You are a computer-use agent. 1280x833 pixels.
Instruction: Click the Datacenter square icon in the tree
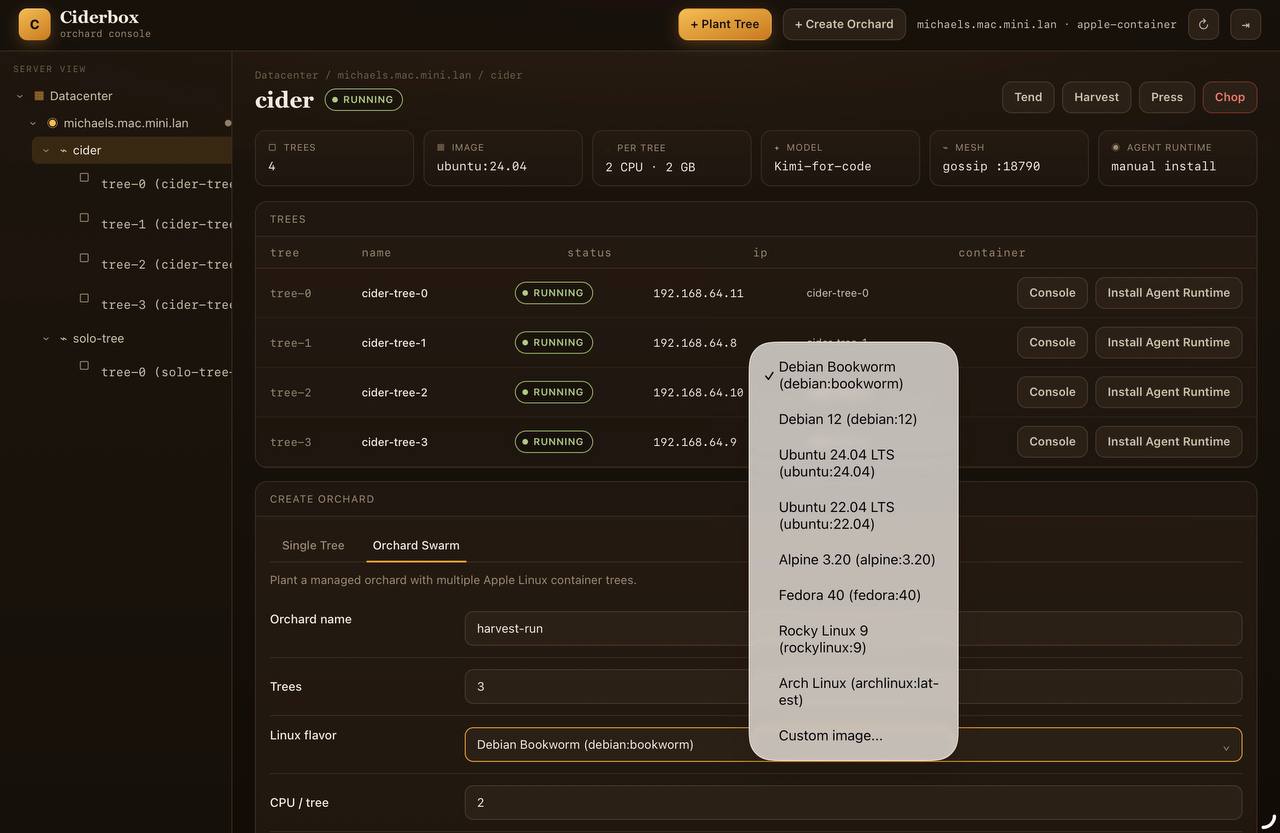[39, 96]
